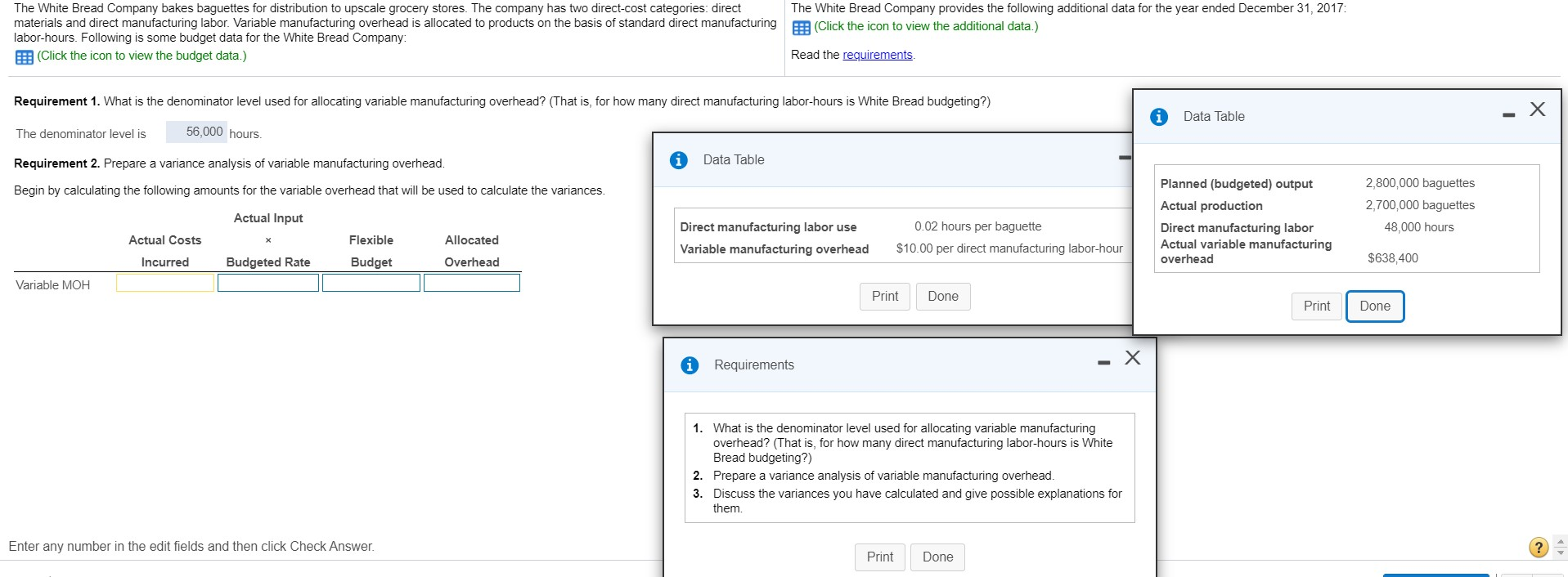The image size is (1568, 577).
Task: Click Done in labor use Data Table
Action: (943, 297)
